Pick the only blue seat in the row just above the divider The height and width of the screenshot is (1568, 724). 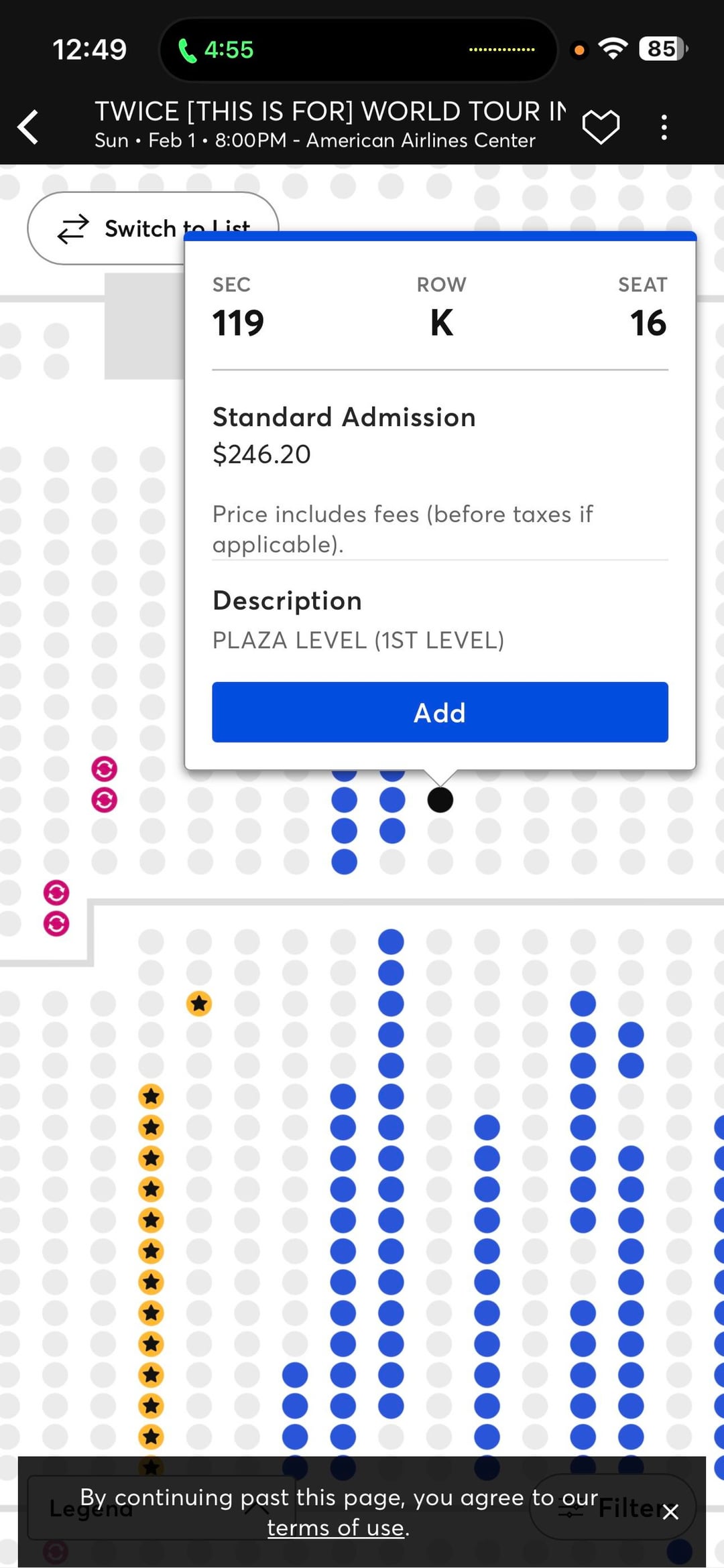[344, 862]
